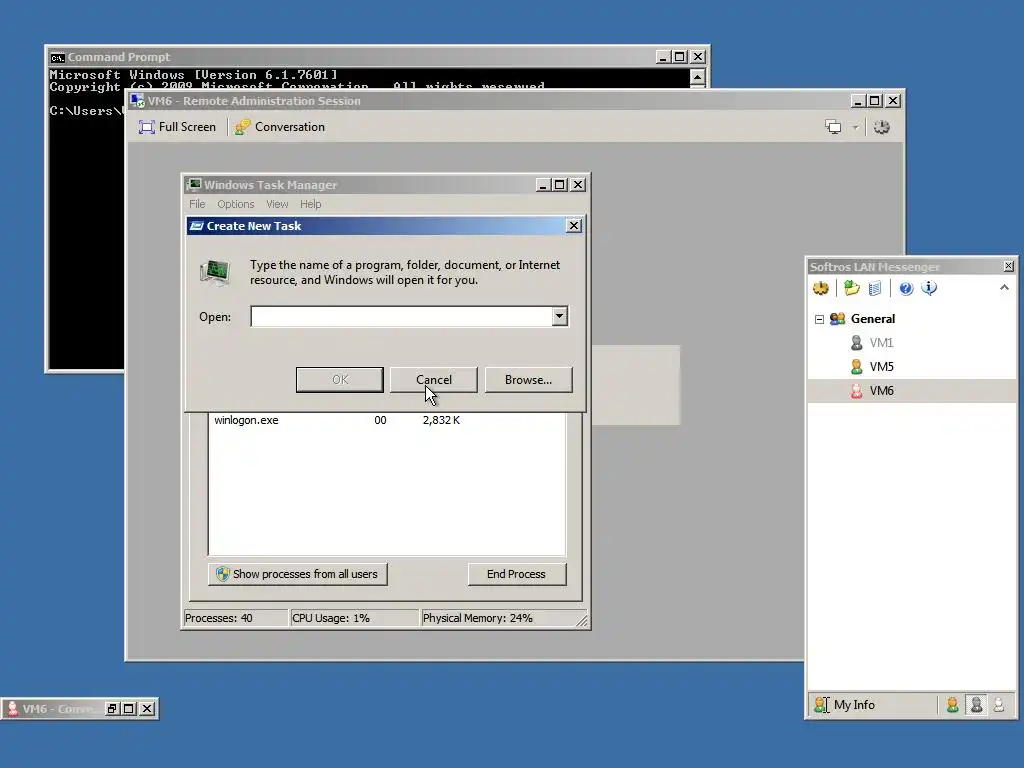Click the green-arrow folder icon in Softros Messenger

coord(852,288)
